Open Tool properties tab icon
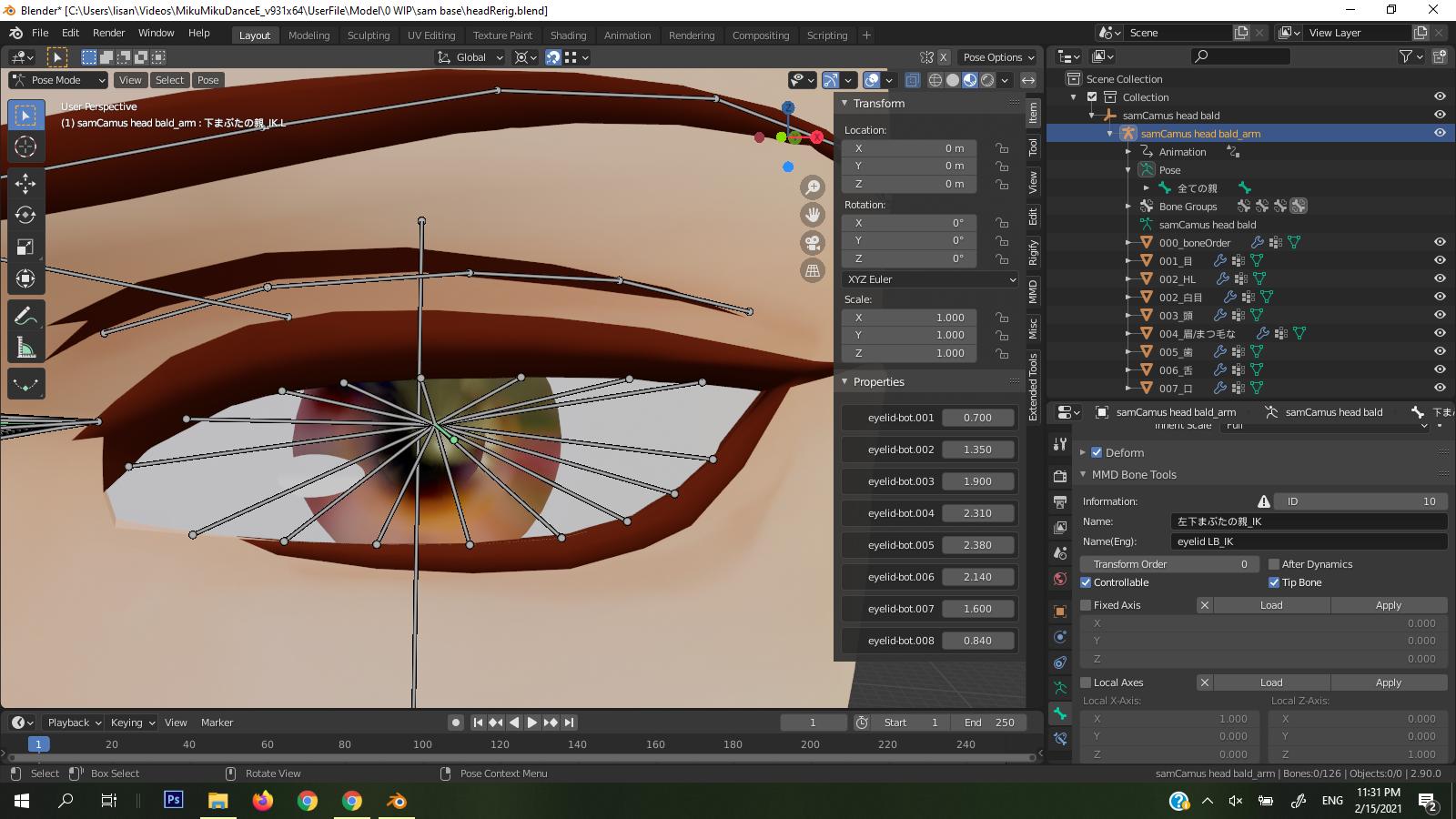Viewport: 1456px width, 819px height. click(x=1060, y=444)
